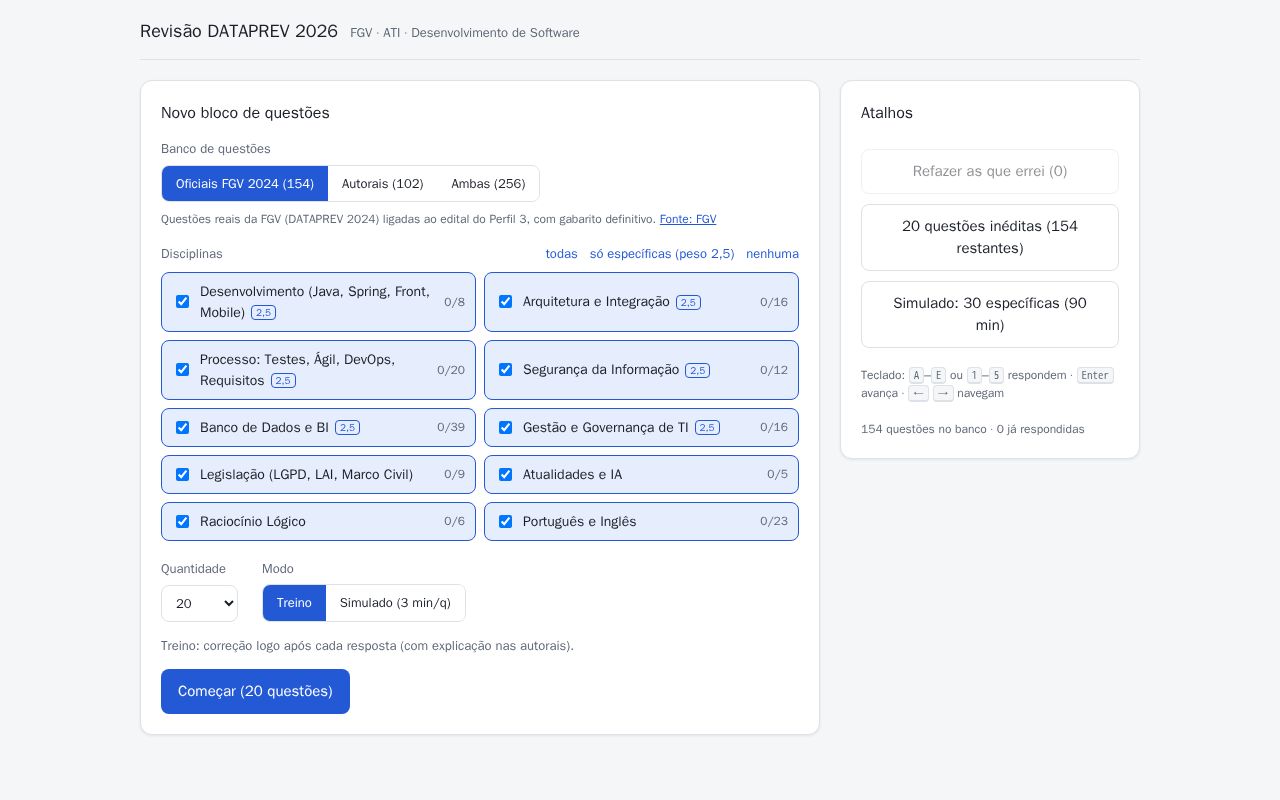The image size is (1280, 800).
Task: Click Refazer as que errei (0) shortcut
Action: click(x=990, y=171)
